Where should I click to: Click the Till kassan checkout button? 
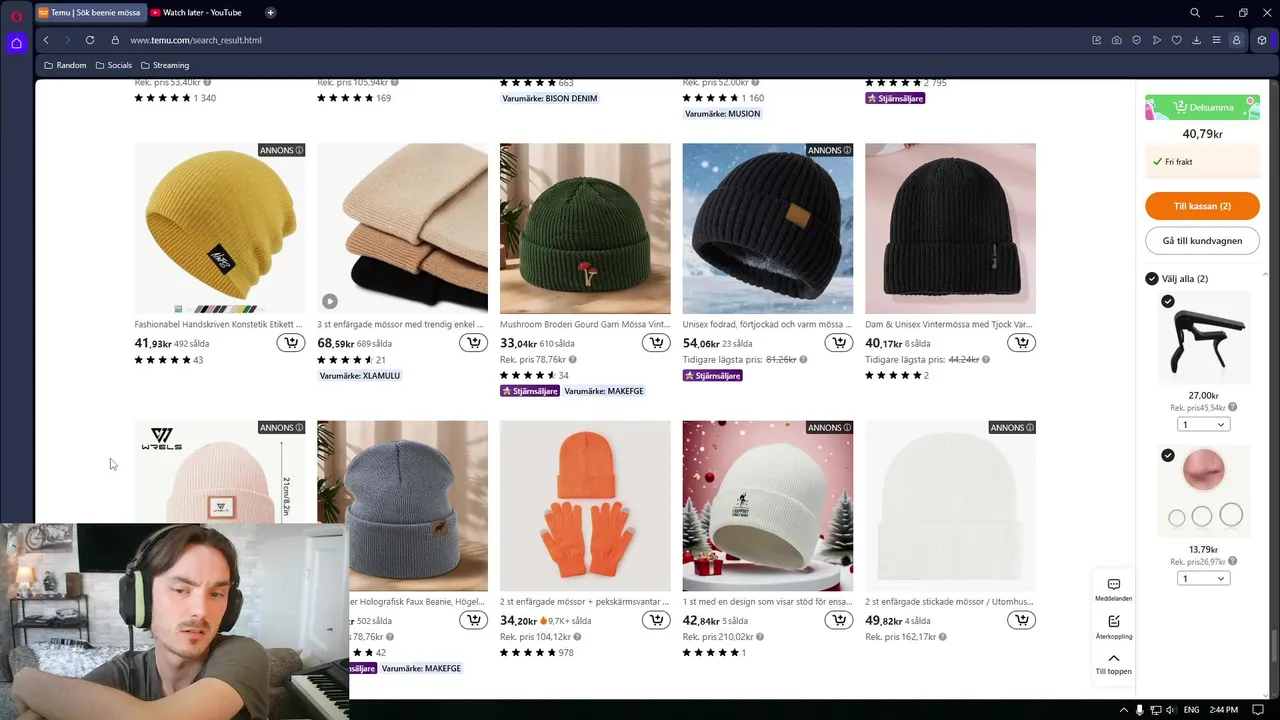[x=1202, y=206]
